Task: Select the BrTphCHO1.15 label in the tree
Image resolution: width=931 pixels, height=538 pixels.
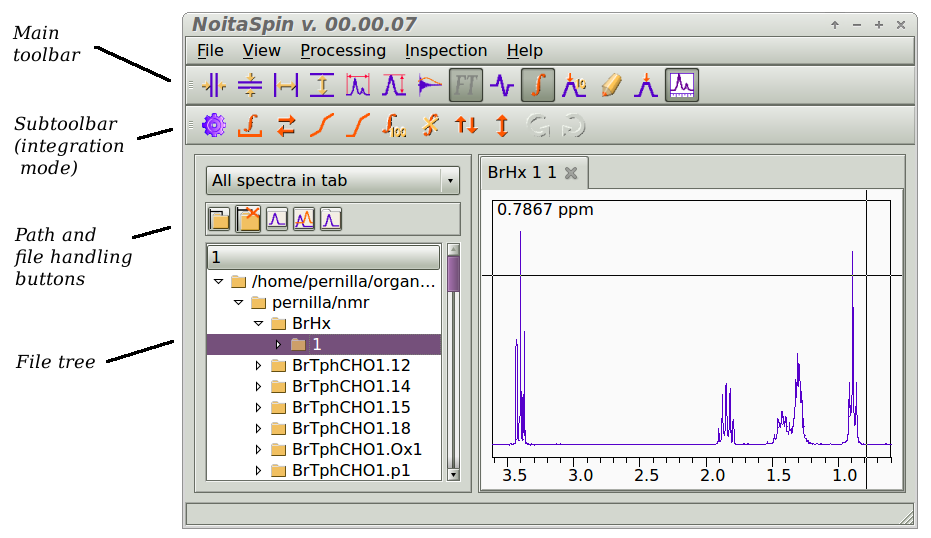Action: (x=351, y=407)
